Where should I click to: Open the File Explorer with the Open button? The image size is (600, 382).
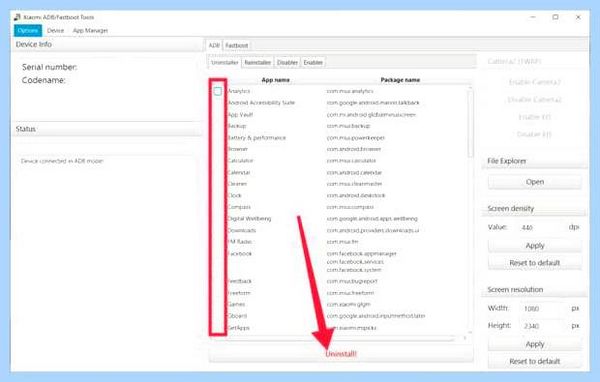pyautogui.click(x=535, y=182)
